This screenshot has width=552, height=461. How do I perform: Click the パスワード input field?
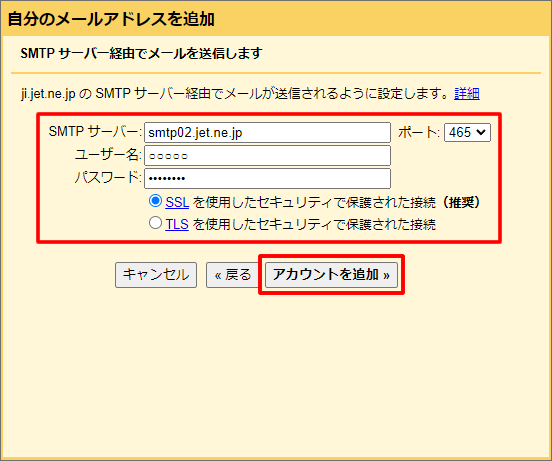(x=268, y=178)
